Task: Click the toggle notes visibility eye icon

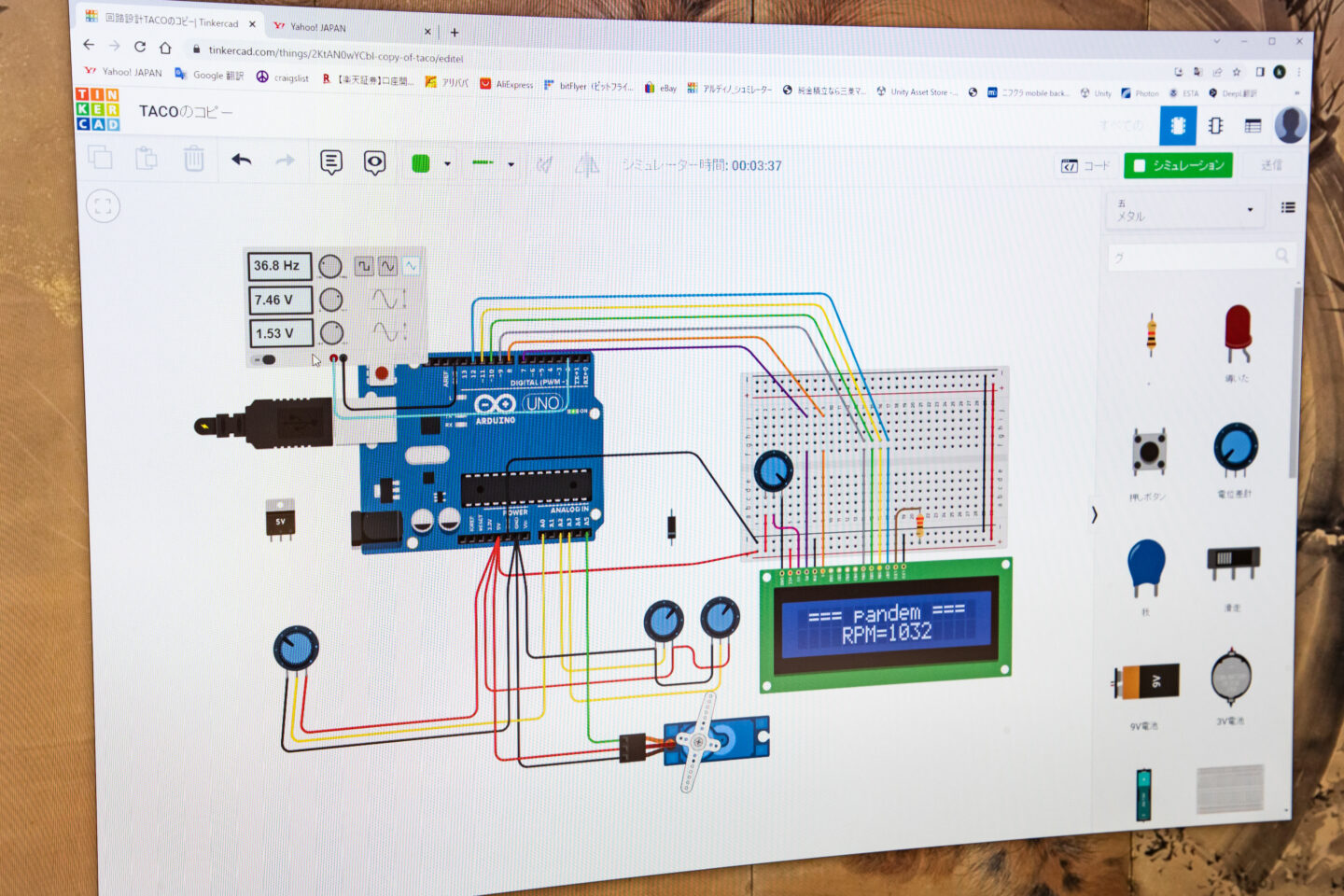Action: [374, 163]
